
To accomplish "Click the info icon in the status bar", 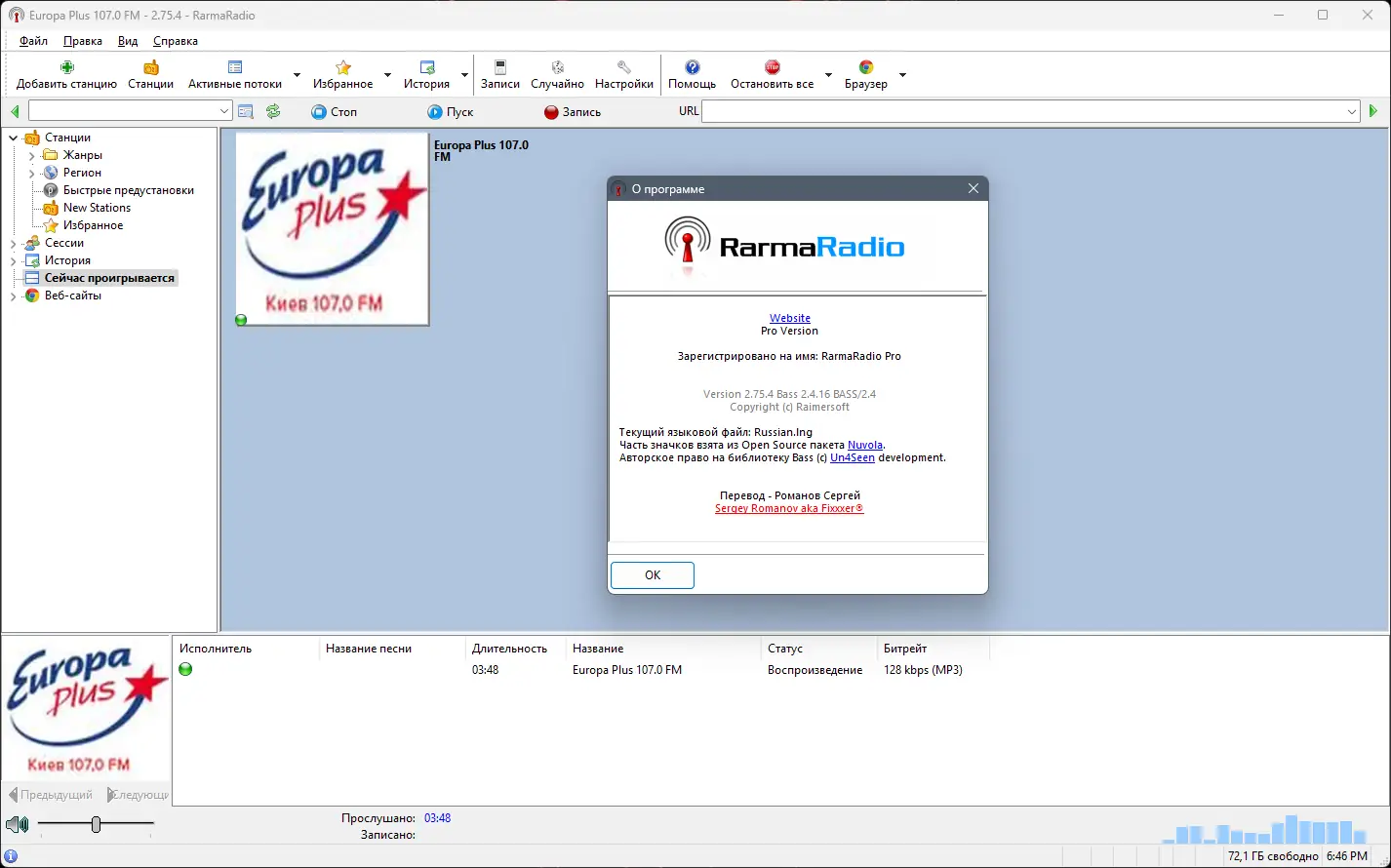I will coord(11,856).
